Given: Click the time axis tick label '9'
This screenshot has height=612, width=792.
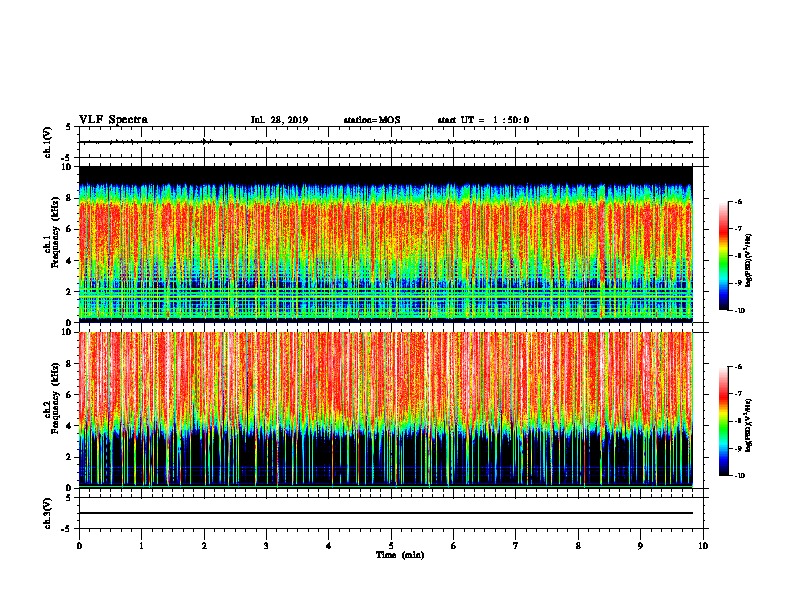Looking at the screenshot, I should click(x=640, y=546).
